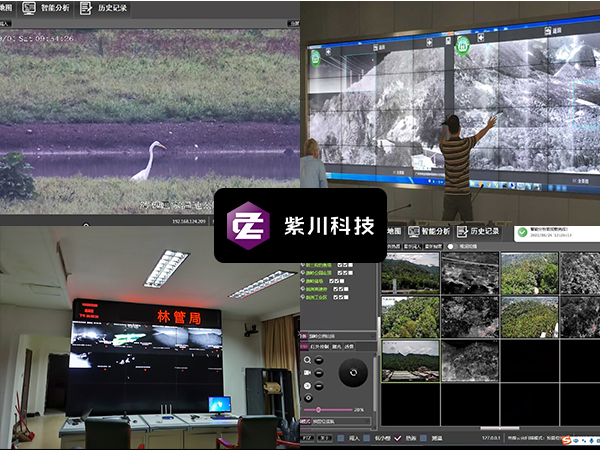The height and width of the screenshot is (450, 600).
Task: Enable the 闯入 checkbox in the bottom bar
Action: (341, 438)
